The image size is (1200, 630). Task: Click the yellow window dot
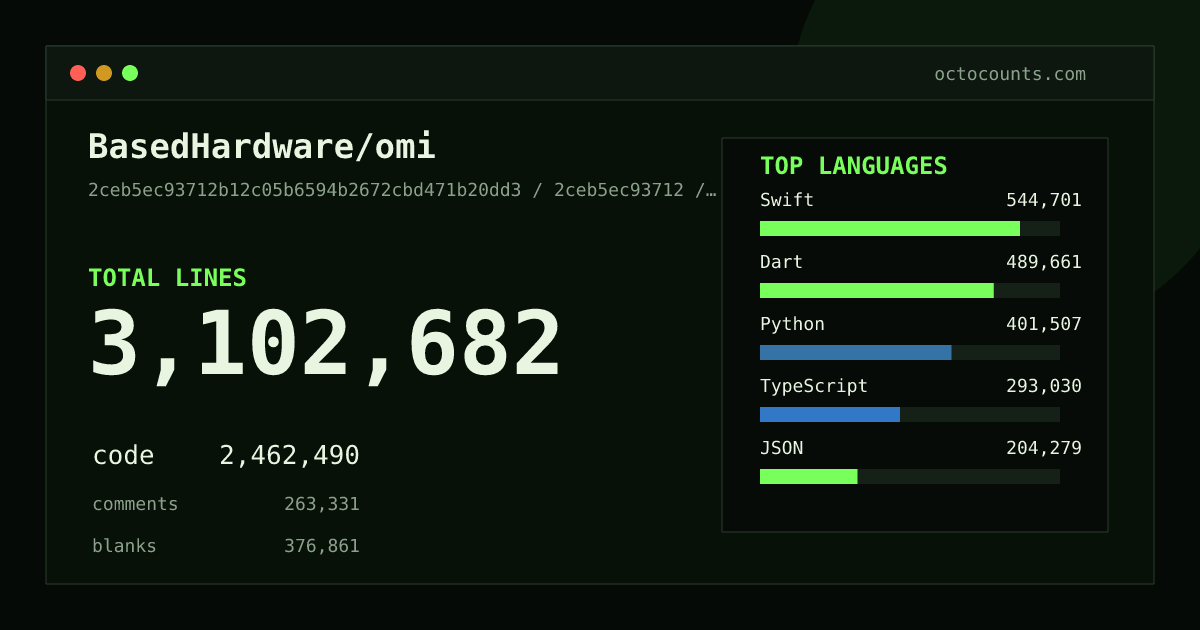click(104, 73)
